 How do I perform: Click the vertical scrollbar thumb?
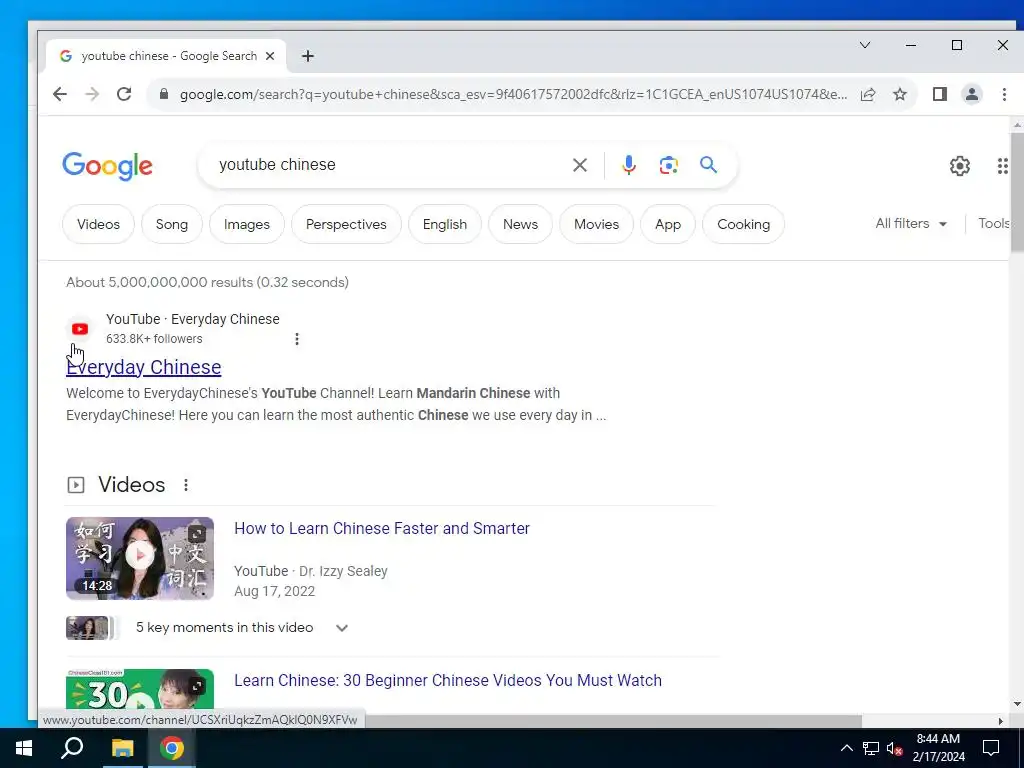coord(1017,191)
